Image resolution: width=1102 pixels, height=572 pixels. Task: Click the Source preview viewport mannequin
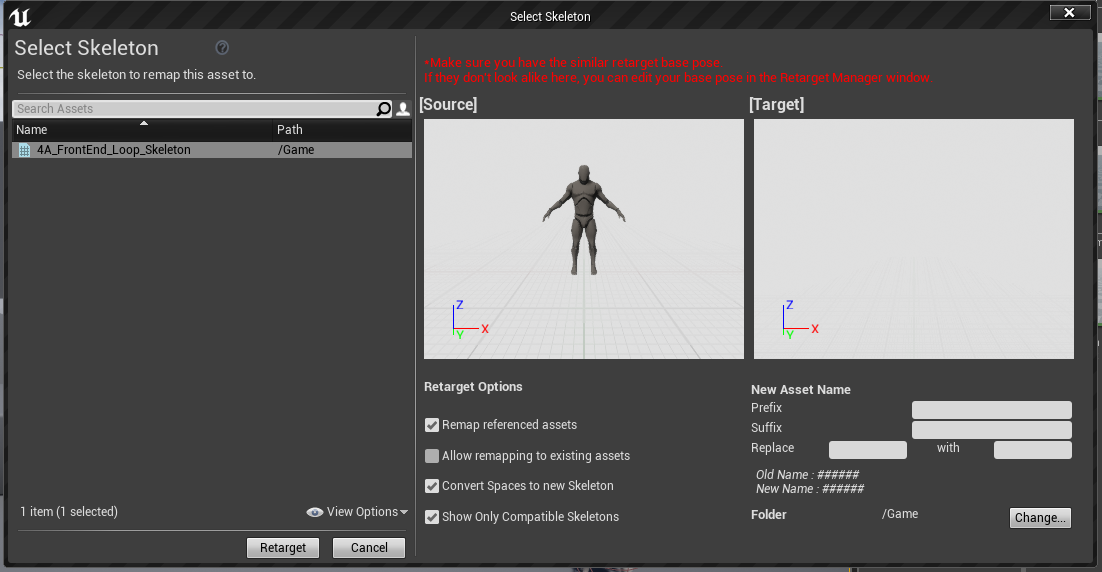[583, 221]
